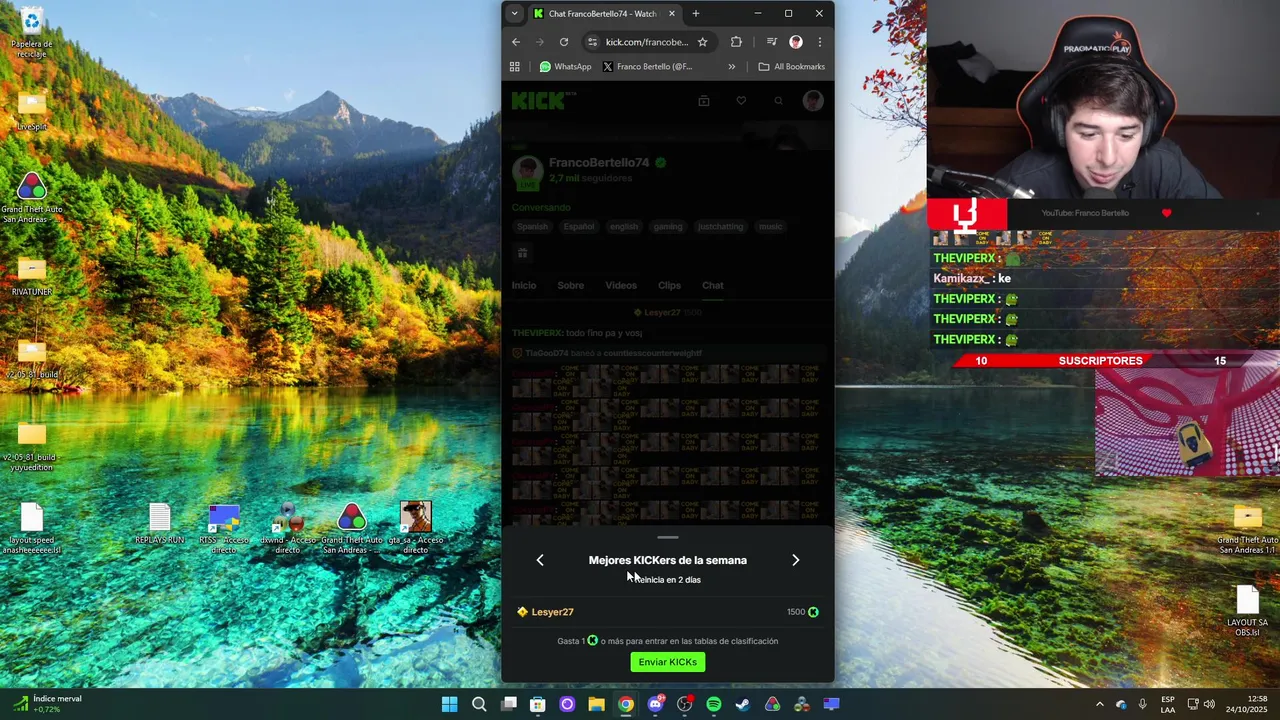Click the Mejores KICKers de la semana heading
Image resolution: width=1280 pixels, height=720 pixels.
[x=668, y=560]
